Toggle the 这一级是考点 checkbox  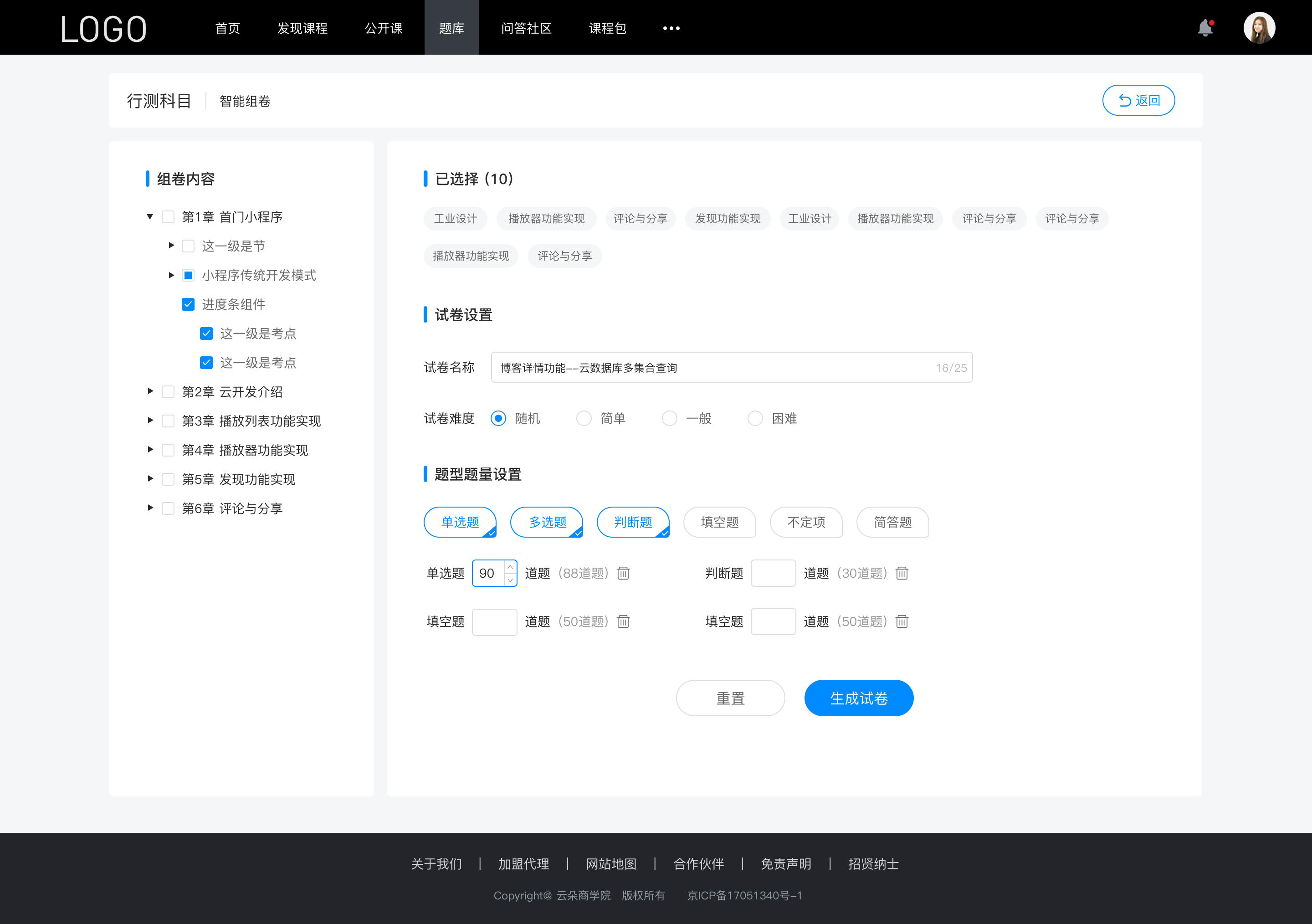tap(205, 333)
